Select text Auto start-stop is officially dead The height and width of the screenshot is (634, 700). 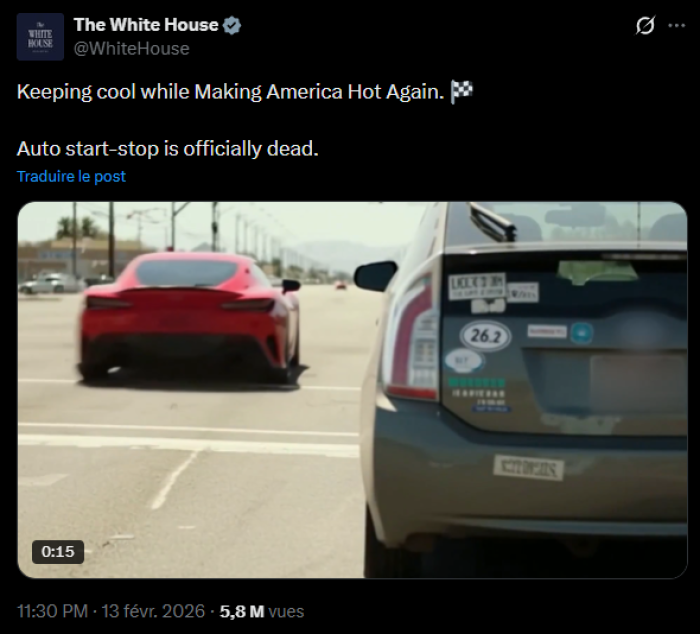click(x=168, y=149)
